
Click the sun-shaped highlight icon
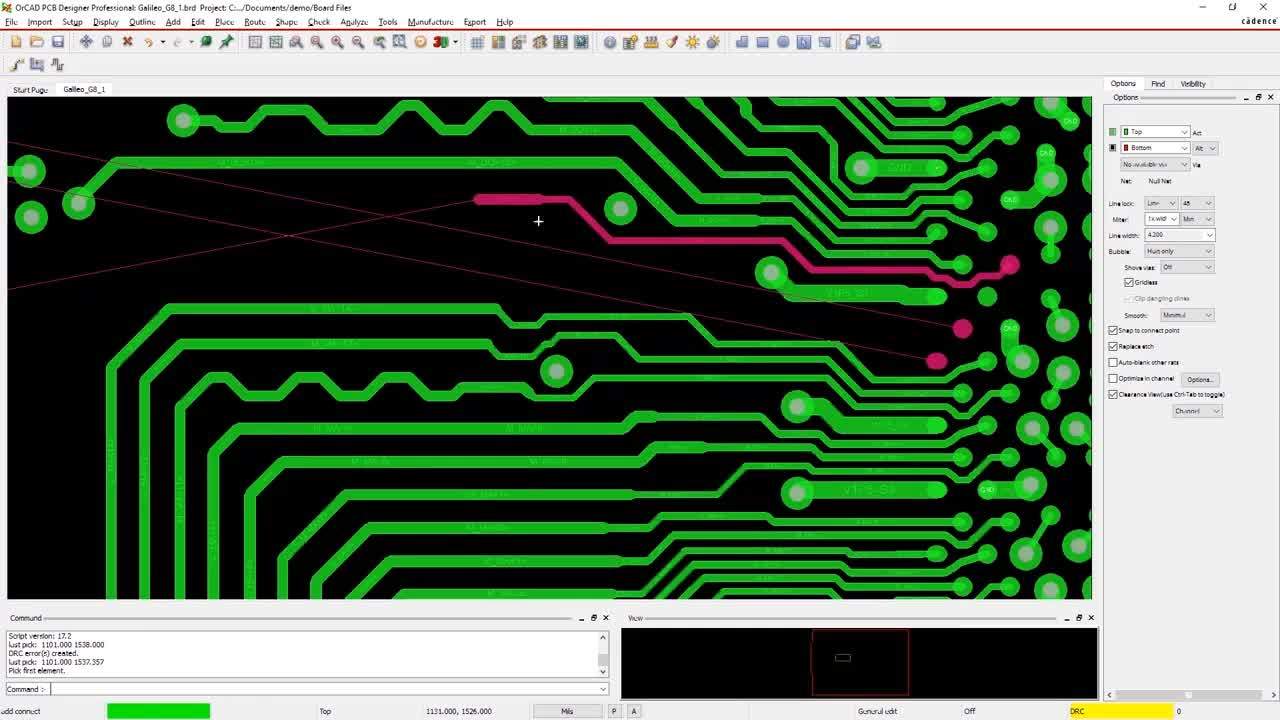click(x=692, y=42)
